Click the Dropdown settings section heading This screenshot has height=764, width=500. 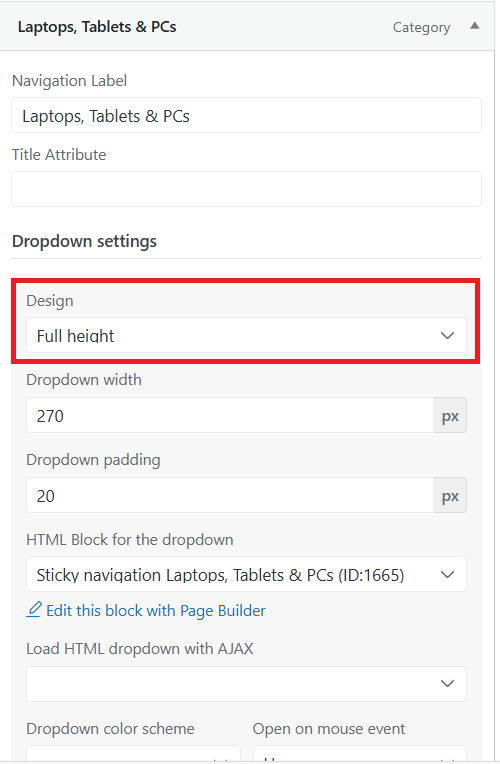click(x=84, y=241)
